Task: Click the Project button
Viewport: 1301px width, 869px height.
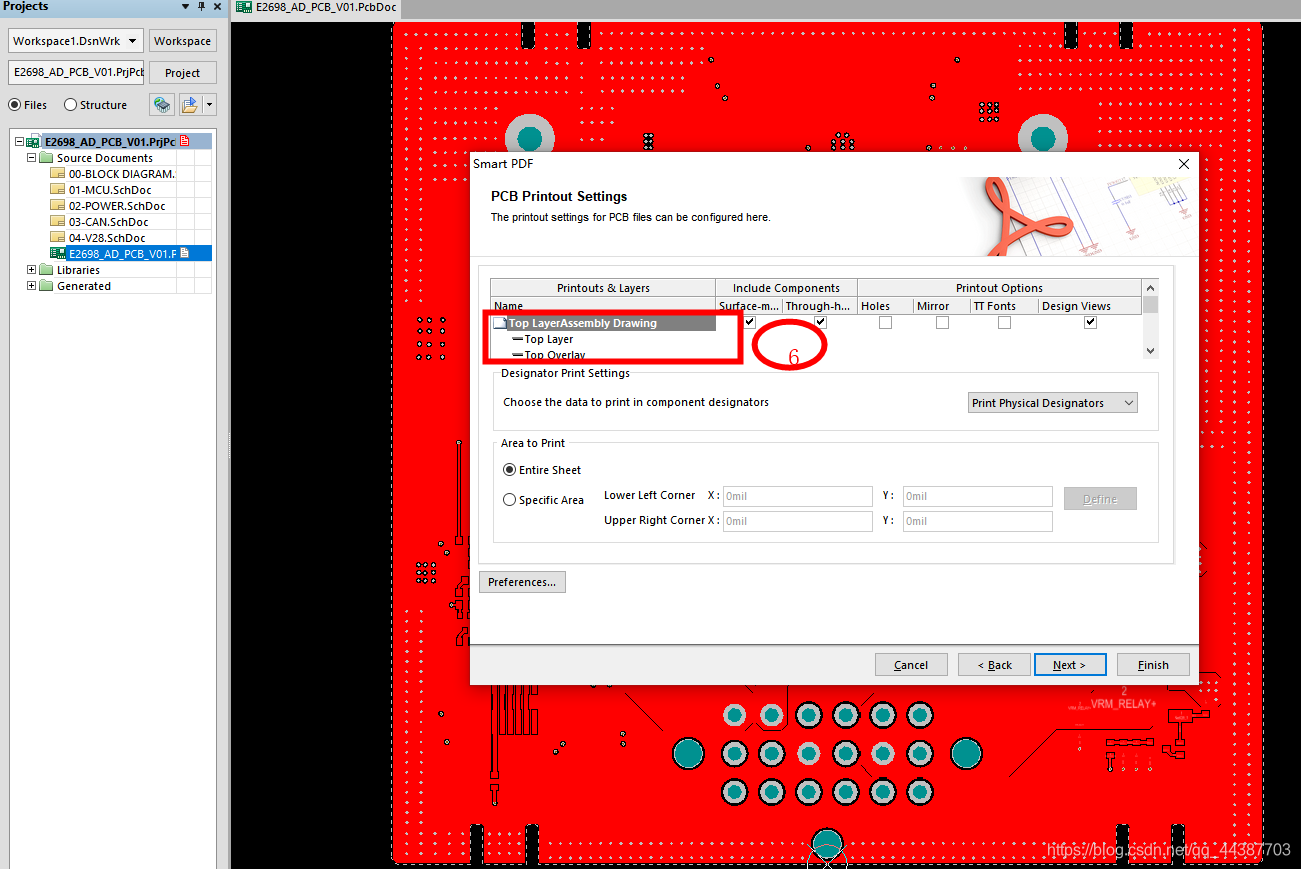Action: [182, 73]
